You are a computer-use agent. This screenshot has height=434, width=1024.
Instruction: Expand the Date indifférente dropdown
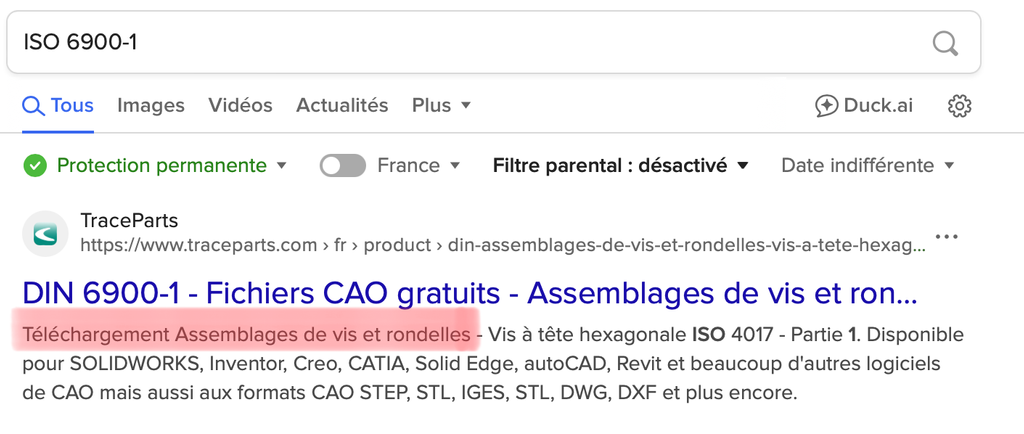coord(868,166)
